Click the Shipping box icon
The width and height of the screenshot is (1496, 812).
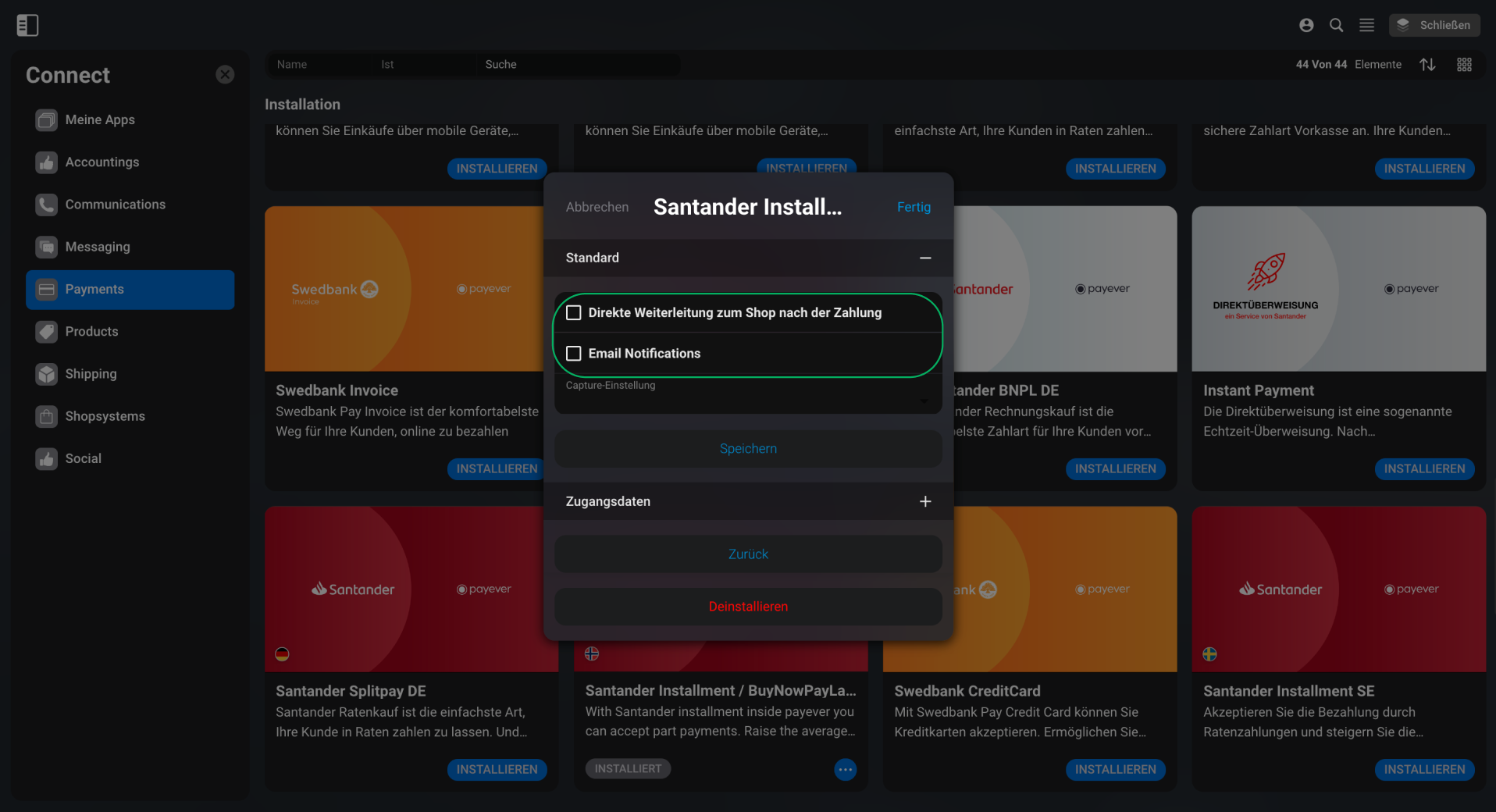point(47,374)
